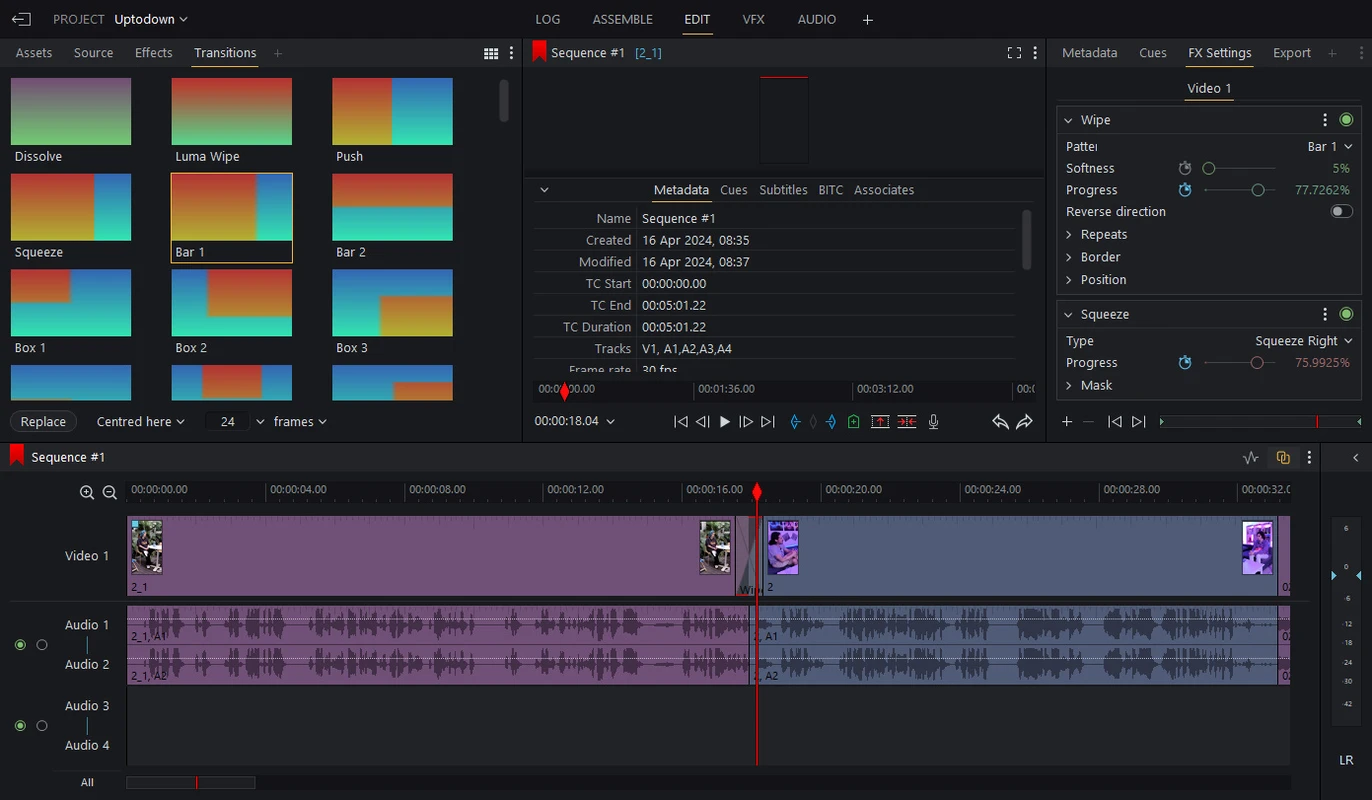The height and width of the screenshot is (800, 1372).
Task: Disable the Squeeze effect green toggle
Action: click(1347, 314)
